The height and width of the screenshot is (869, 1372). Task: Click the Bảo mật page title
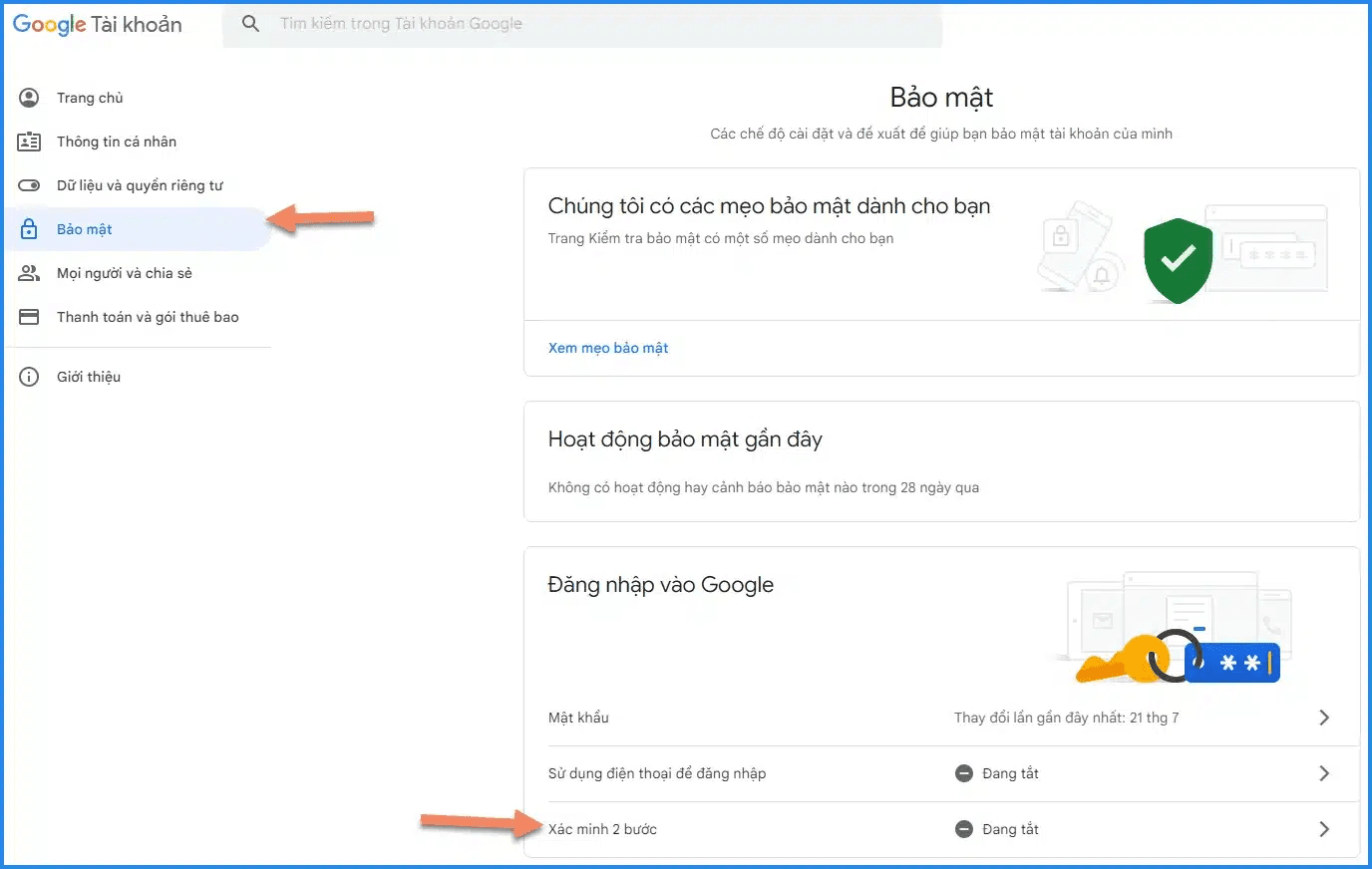941,97
